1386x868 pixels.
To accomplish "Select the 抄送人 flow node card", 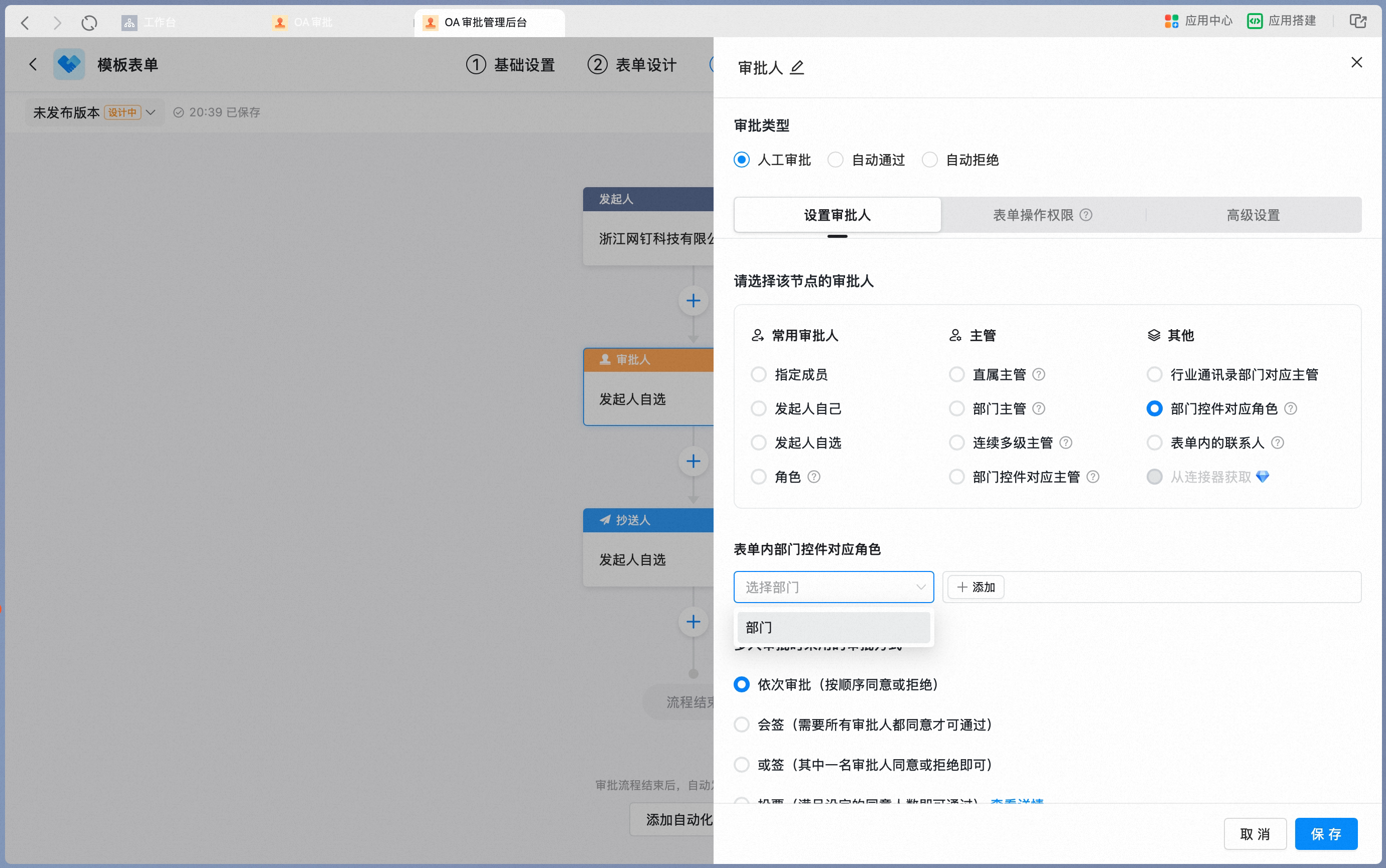I will (x=649, y=547).
